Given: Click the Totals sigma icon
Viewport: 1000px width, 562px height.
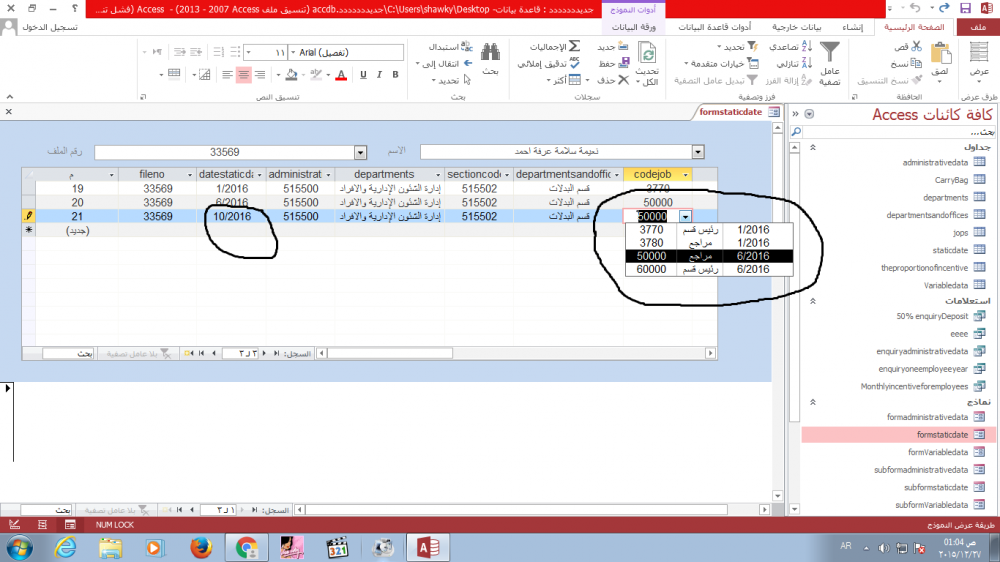Looking at the screenshot, I should point(574,46).
